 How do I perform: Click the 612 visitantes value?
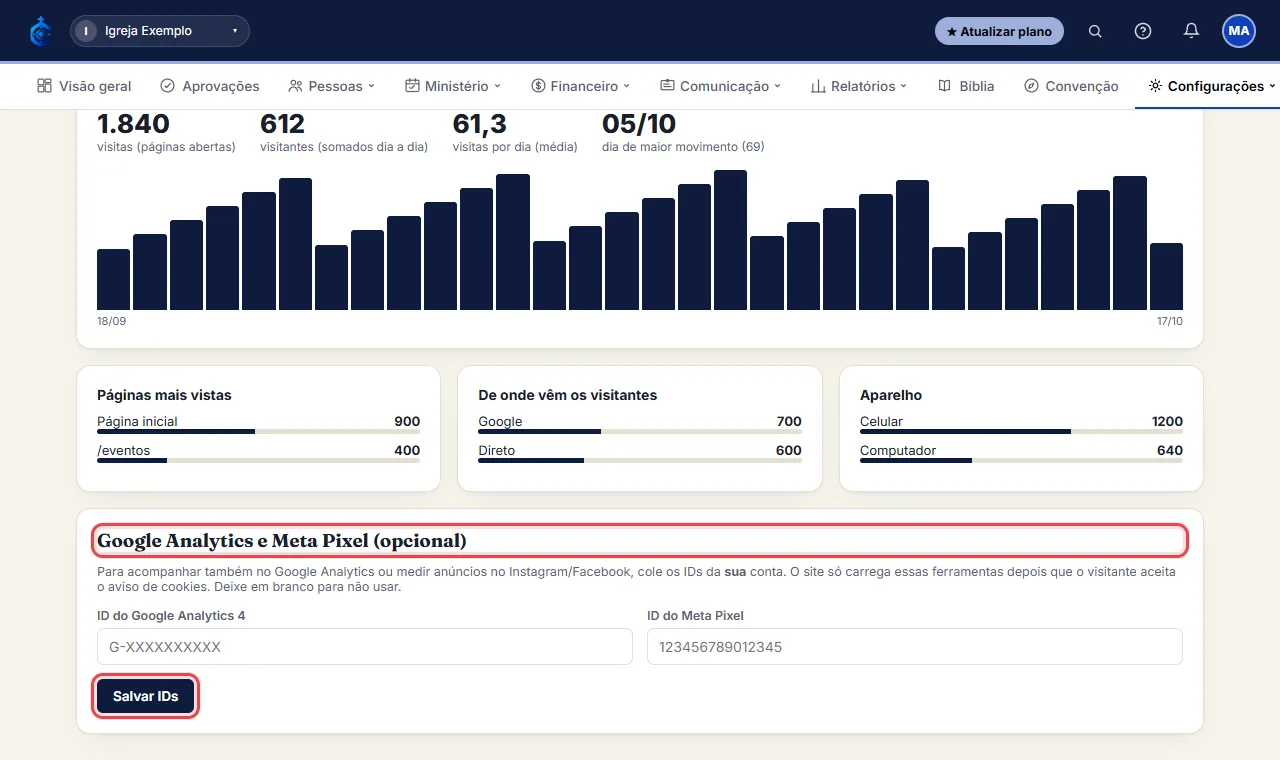pyautogui.click(x=282, y=124)
